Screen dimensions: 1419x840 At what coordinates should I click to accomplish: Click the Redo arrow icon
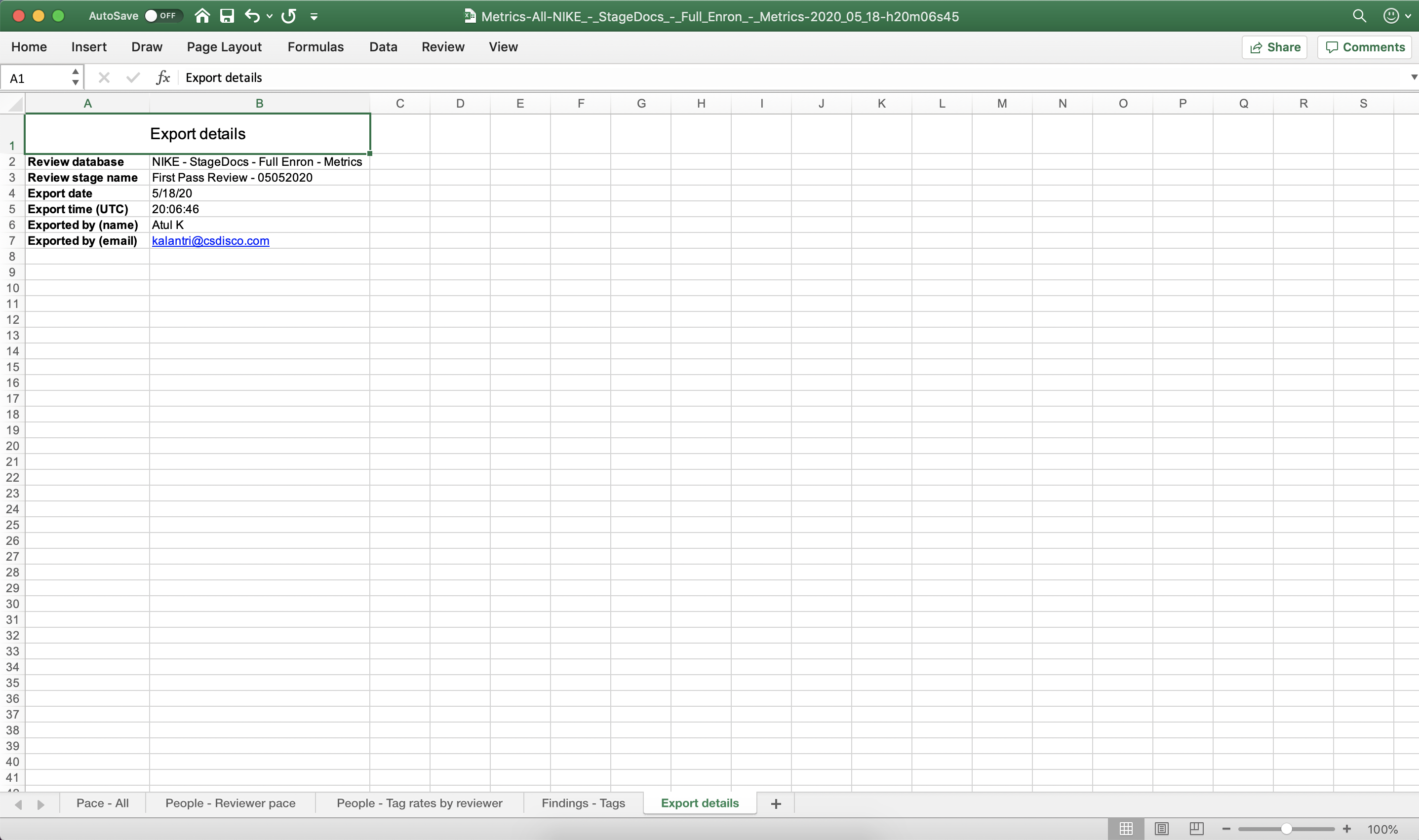coord(289,16)
